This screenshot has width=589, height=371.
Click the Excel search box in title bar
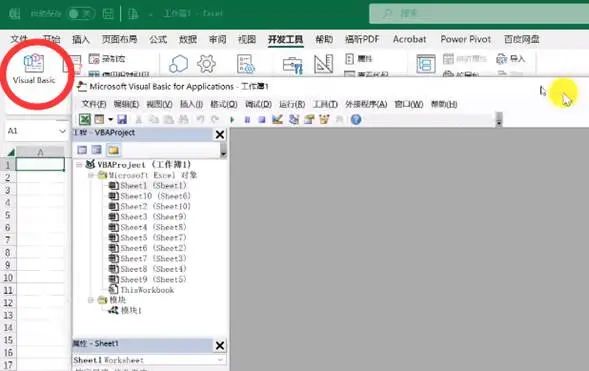(x=479, y=14)
